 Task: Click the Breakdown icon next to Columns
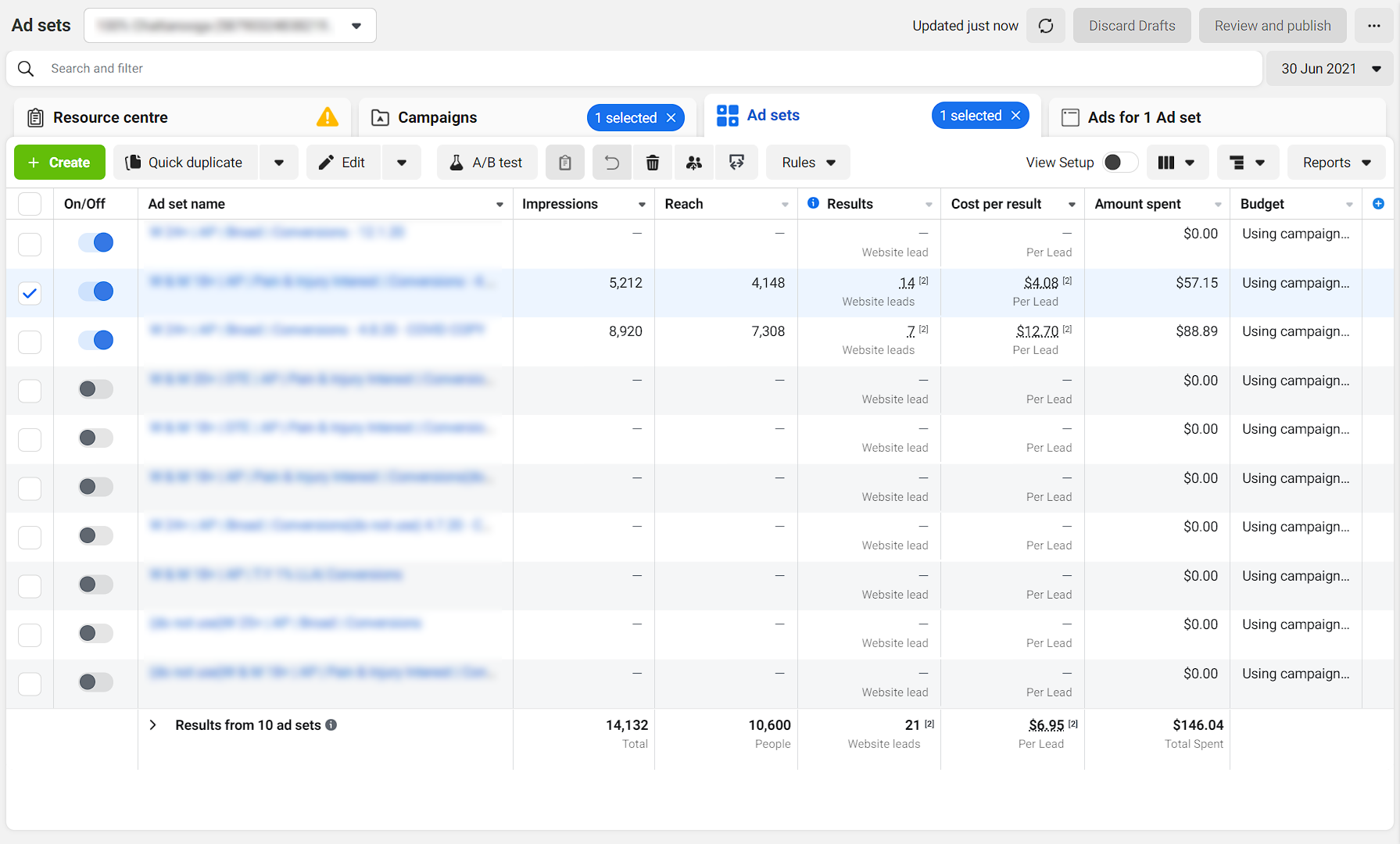coord(1248,162)
